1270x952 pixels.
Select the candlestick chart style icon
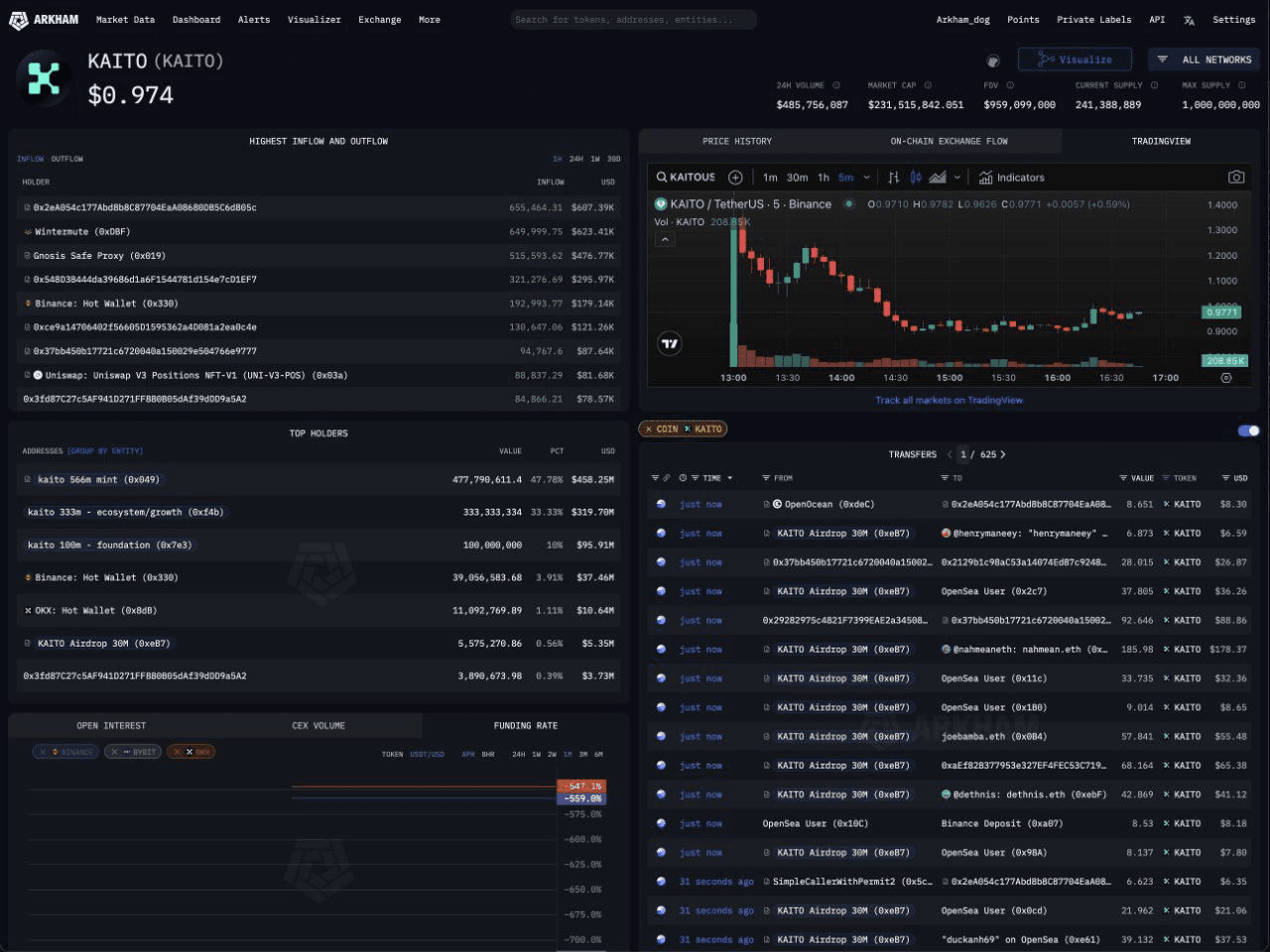916,178
